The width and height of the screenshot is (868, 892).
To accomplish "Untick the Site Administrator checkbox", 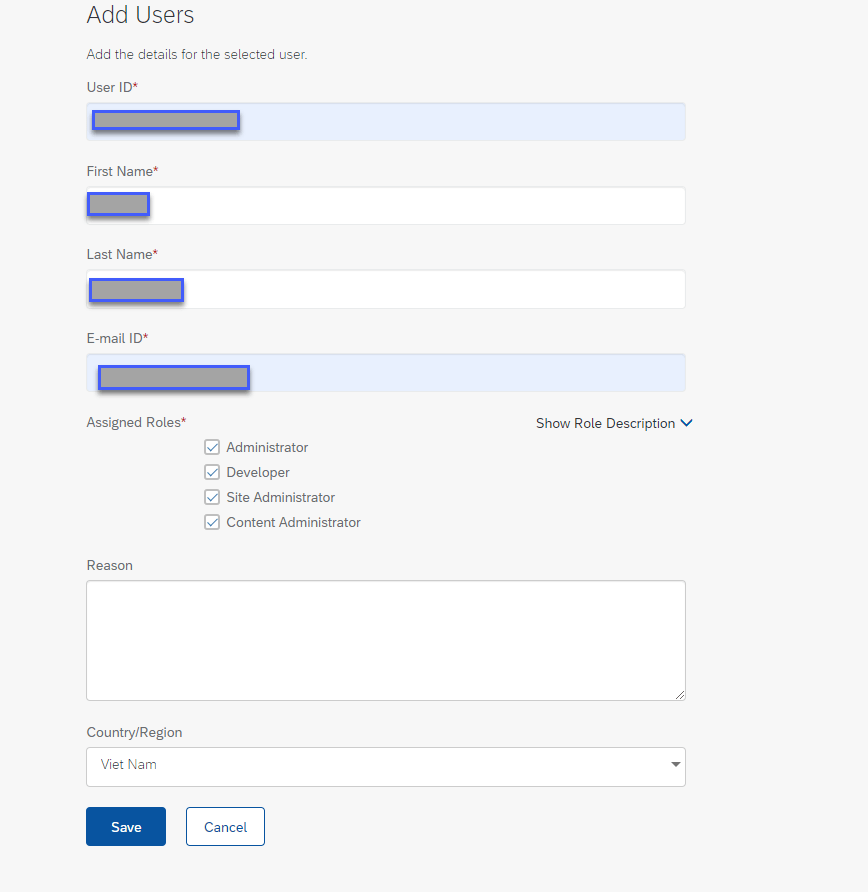I will tap(212, 497).
